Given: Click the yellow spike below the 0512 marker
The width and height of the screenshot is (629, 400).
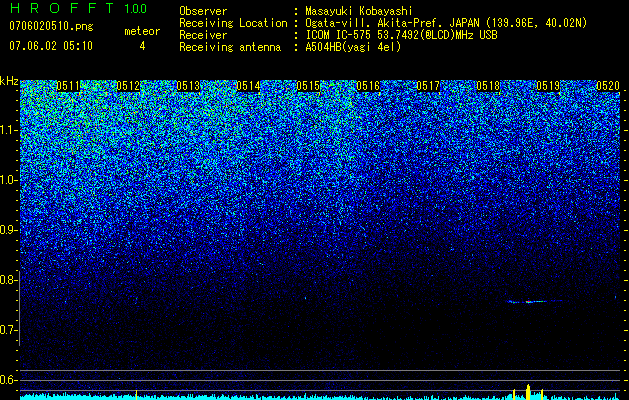Looking at the screenshot, I should (x=136, y=395).
